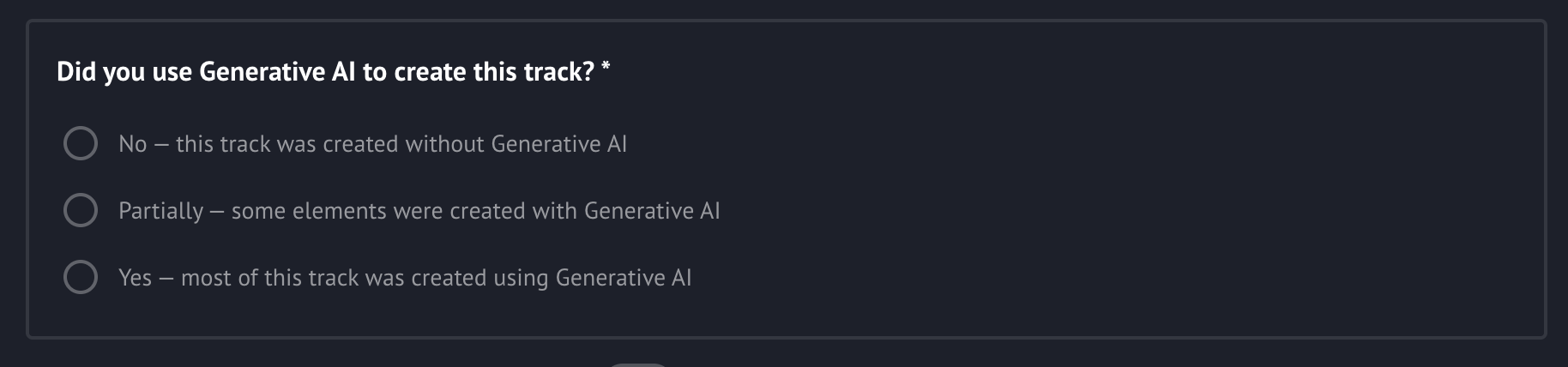Click the partially visible rounded button below the form
Screen dimensions: 1568x367
637,364
